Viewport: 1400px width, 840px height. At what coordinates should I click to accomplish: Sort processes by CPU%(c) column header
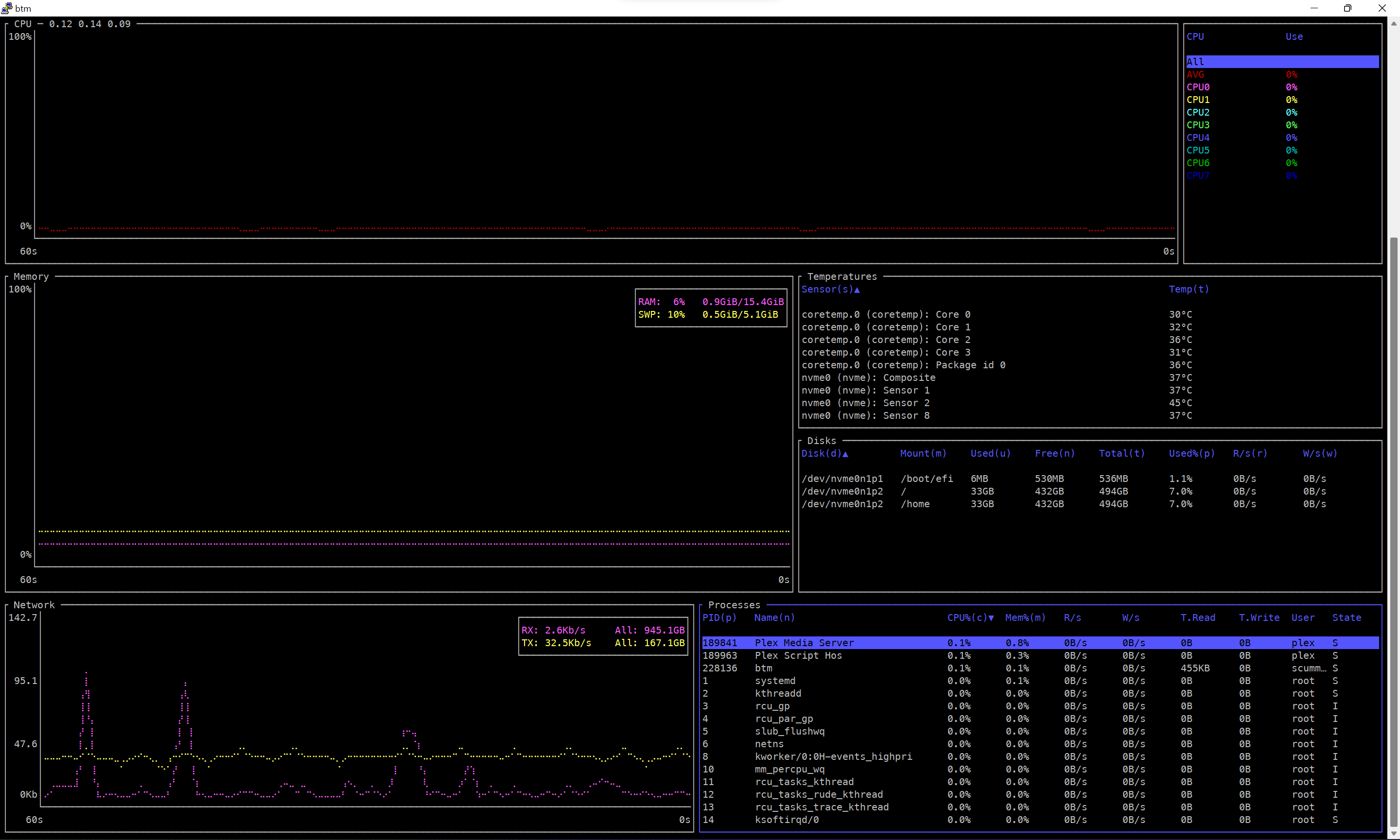[970, 617]
